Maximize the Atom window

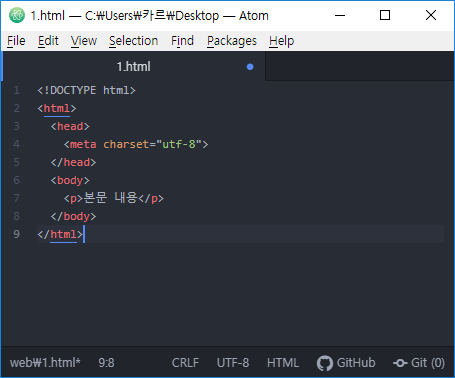tap(385, 15)
